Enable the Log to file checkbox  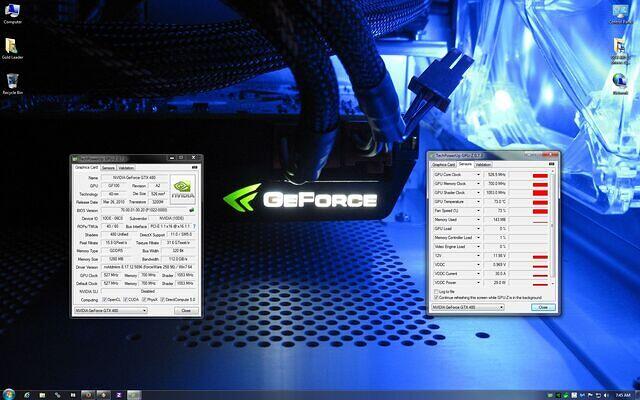coord(436,292)
